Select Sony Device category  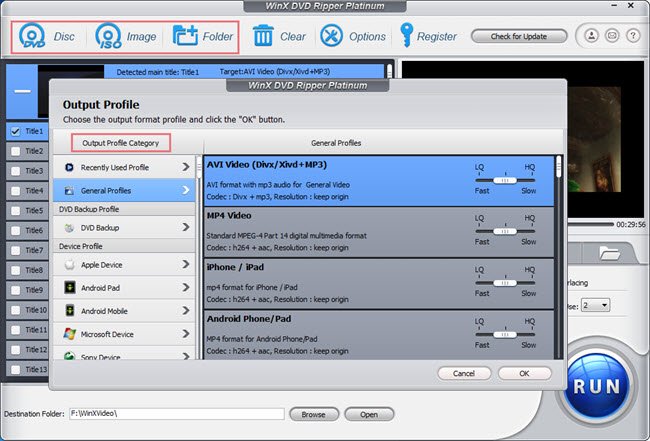[x=124, y=355]
